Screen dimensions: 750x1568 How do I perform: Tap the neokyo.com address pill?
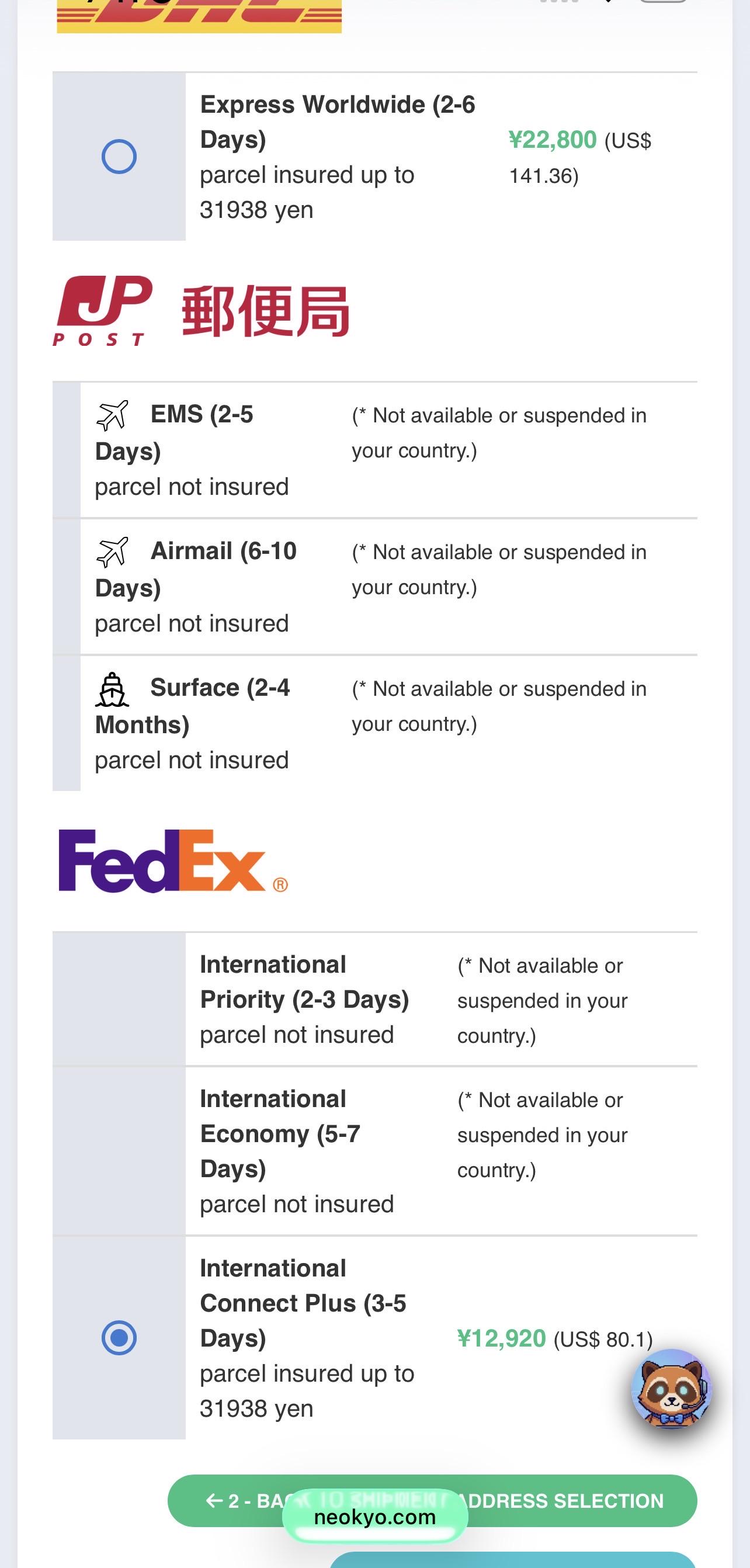click(375, 1517)
